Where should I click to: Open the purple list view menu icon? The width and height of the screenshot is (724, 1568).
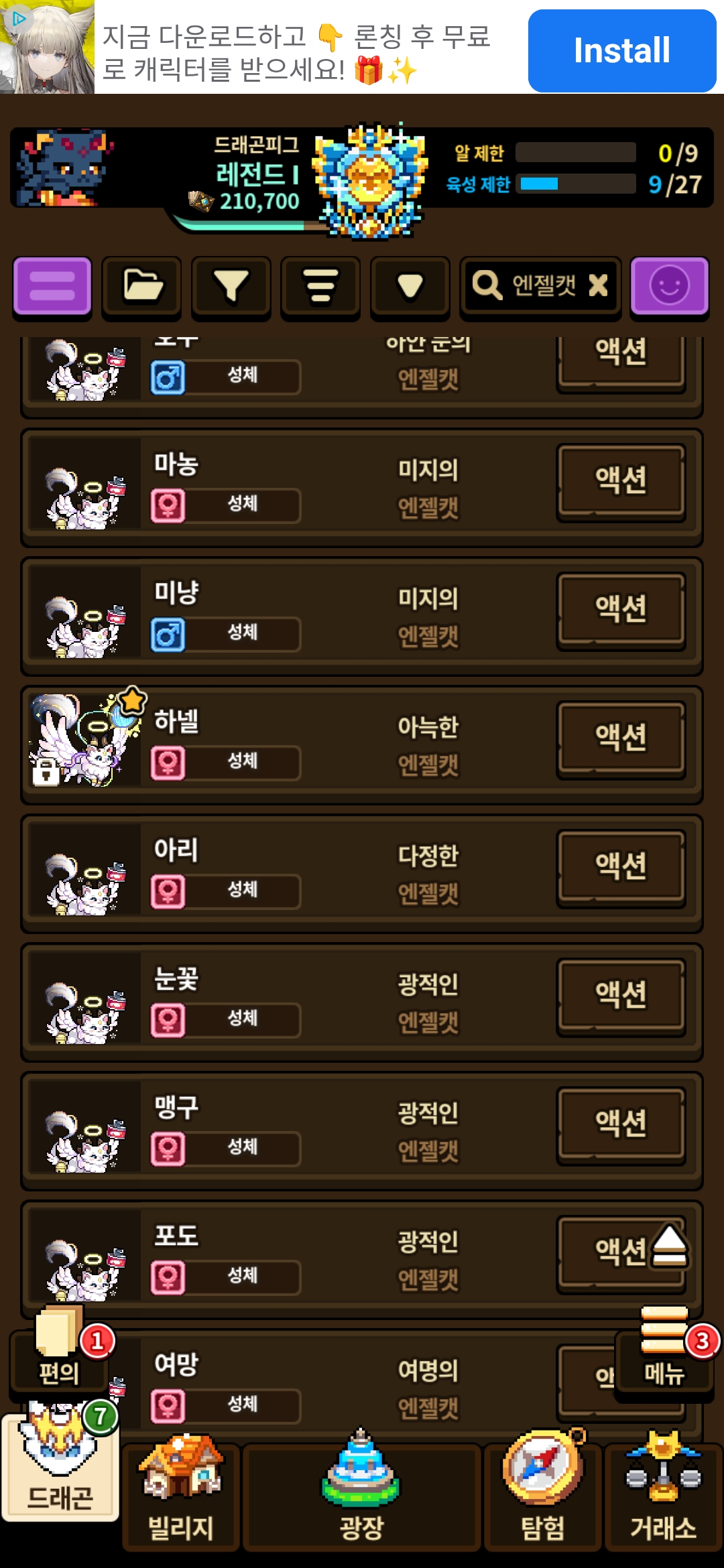[52, 287]
